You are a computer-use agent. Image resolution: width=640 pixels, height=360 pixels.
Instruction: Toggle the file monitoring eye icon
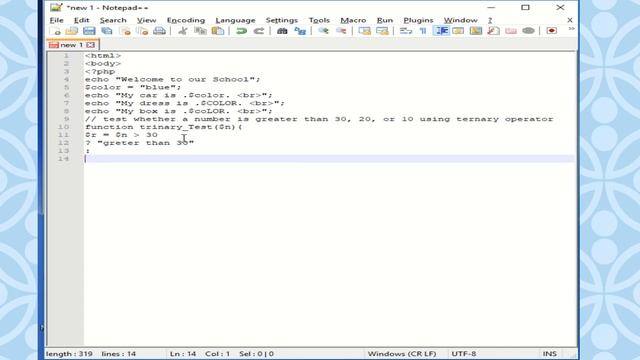click(529, 31)
